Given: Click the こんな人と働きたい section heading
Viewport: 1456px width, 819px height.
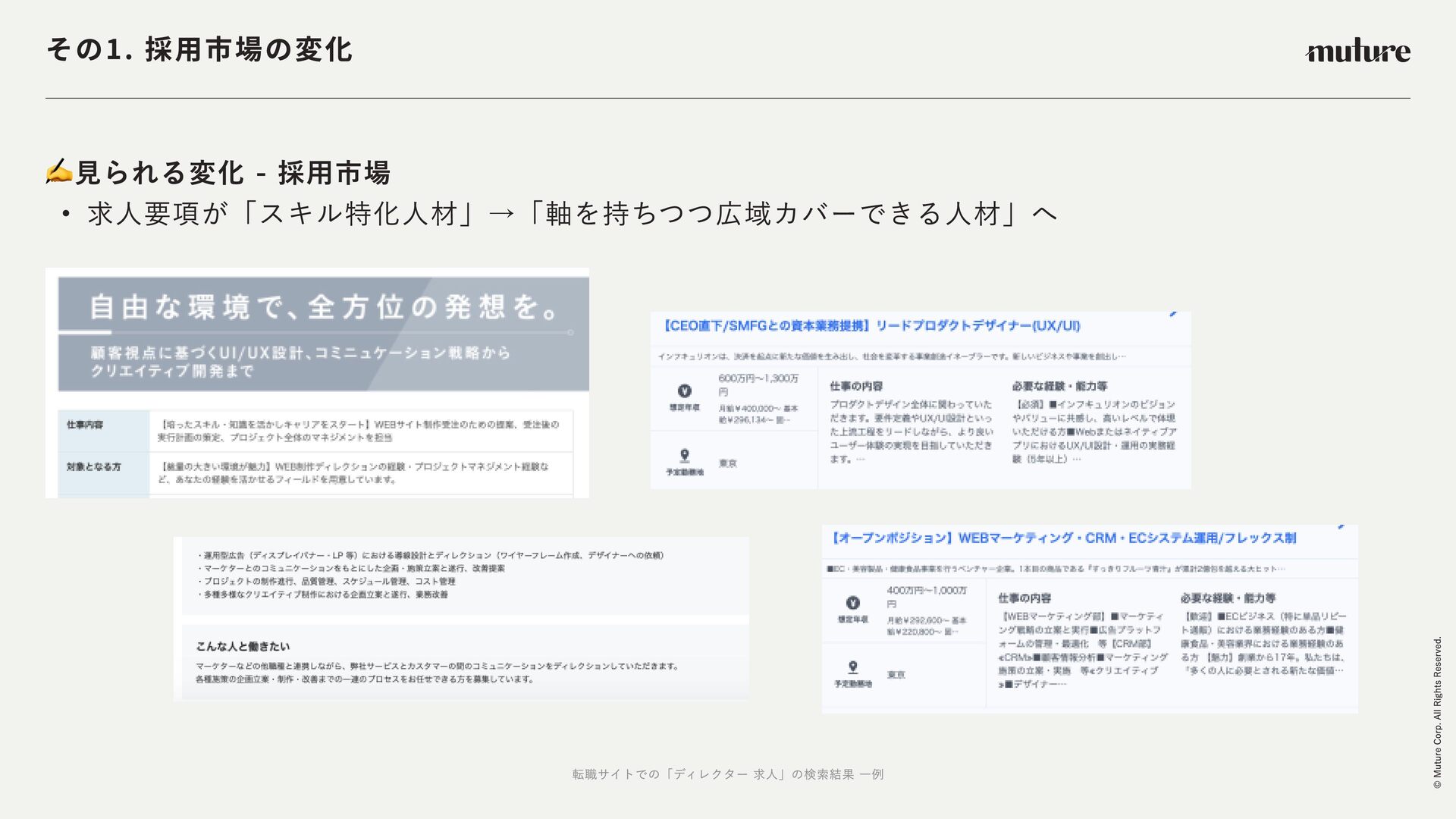Looking at the screenshot, I should [x=243, y=646].
